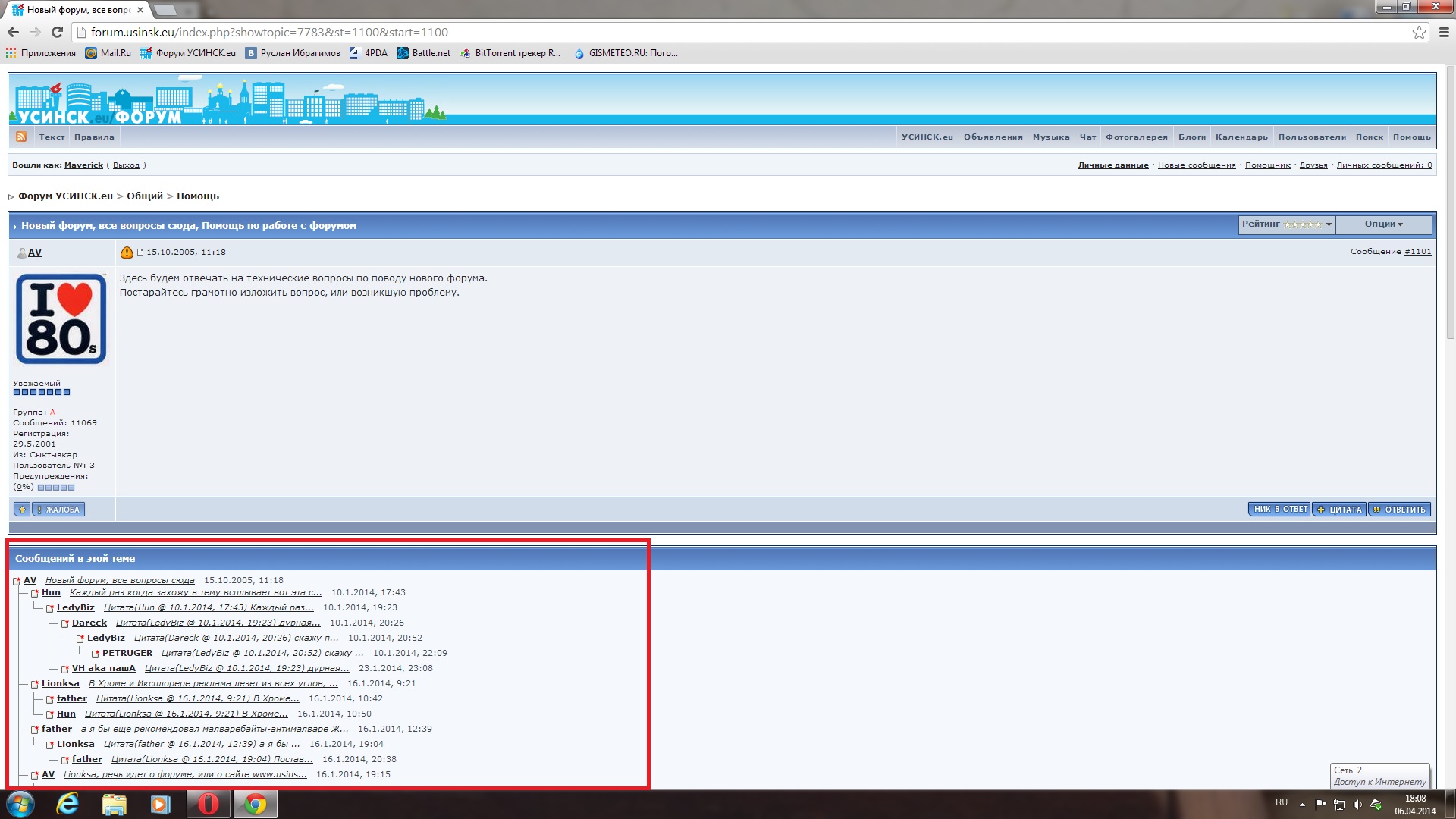
Task: Open Lionksa's message about Chrome ads
Action: pyautogui.click(x=213, y=684)
